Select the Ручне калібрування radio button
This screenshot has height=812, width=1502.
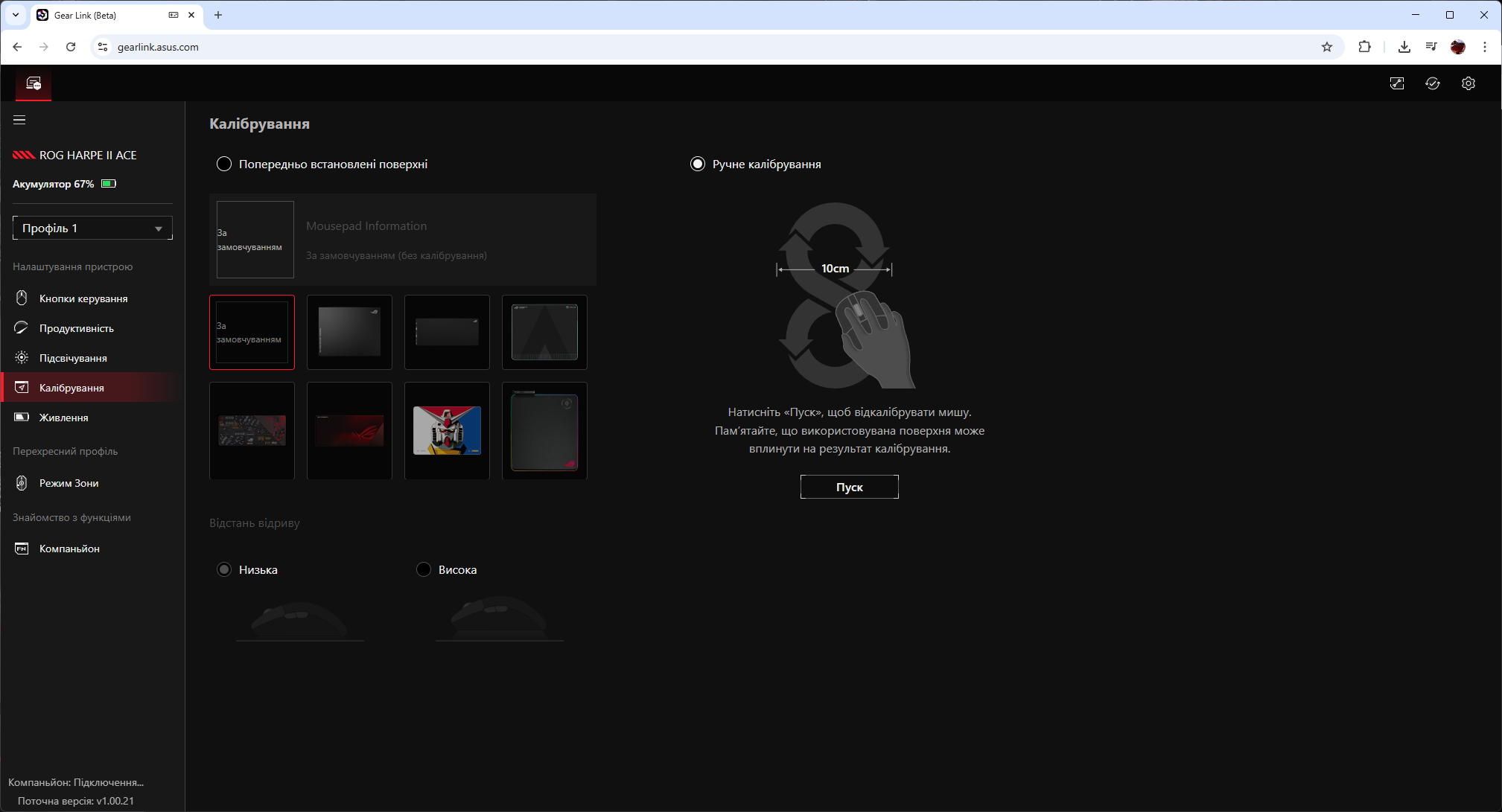point(698,164)
